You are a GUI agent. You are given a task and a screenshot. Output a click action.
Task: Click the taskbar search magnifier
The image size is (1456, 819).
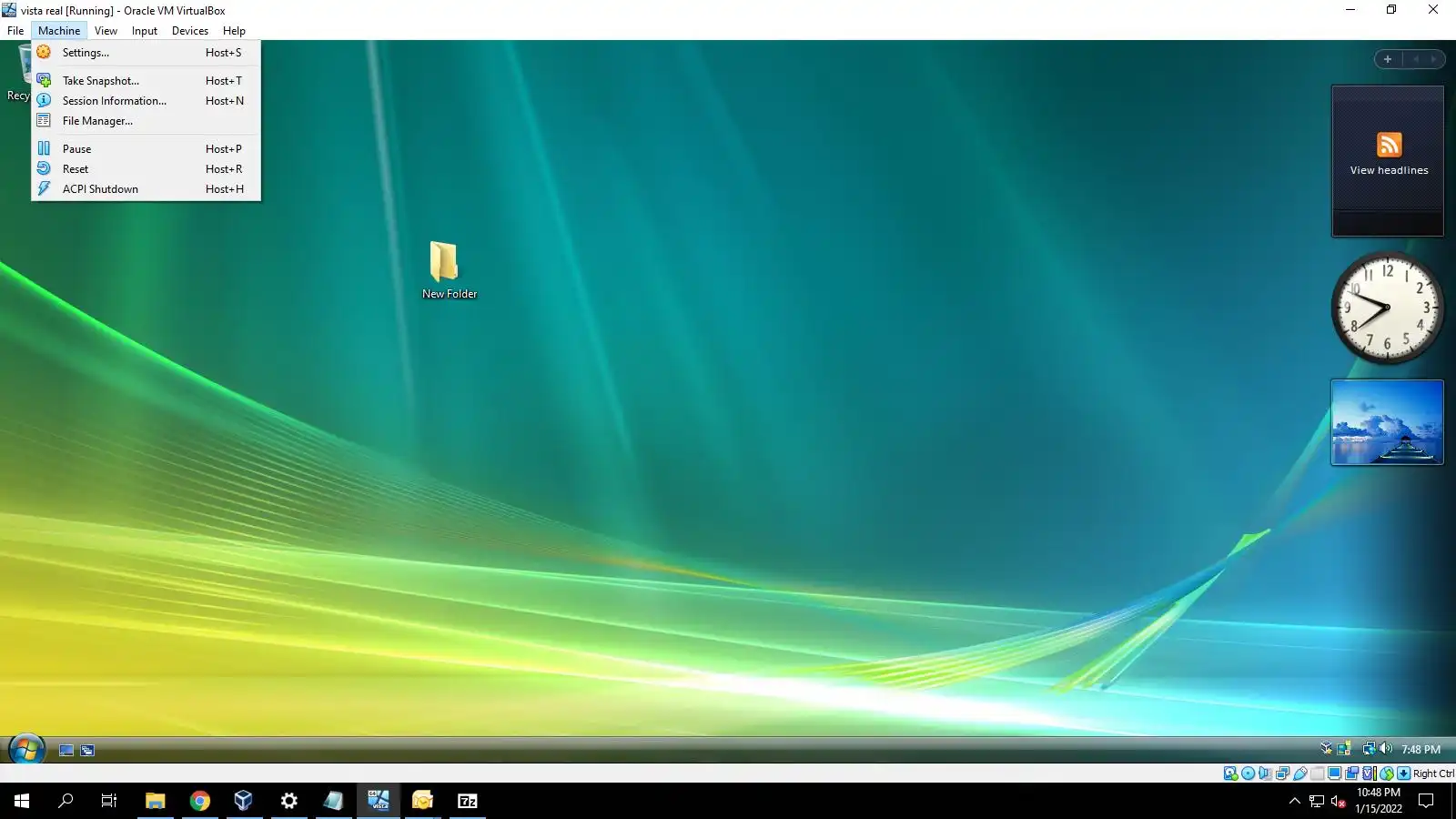(66, 801)
